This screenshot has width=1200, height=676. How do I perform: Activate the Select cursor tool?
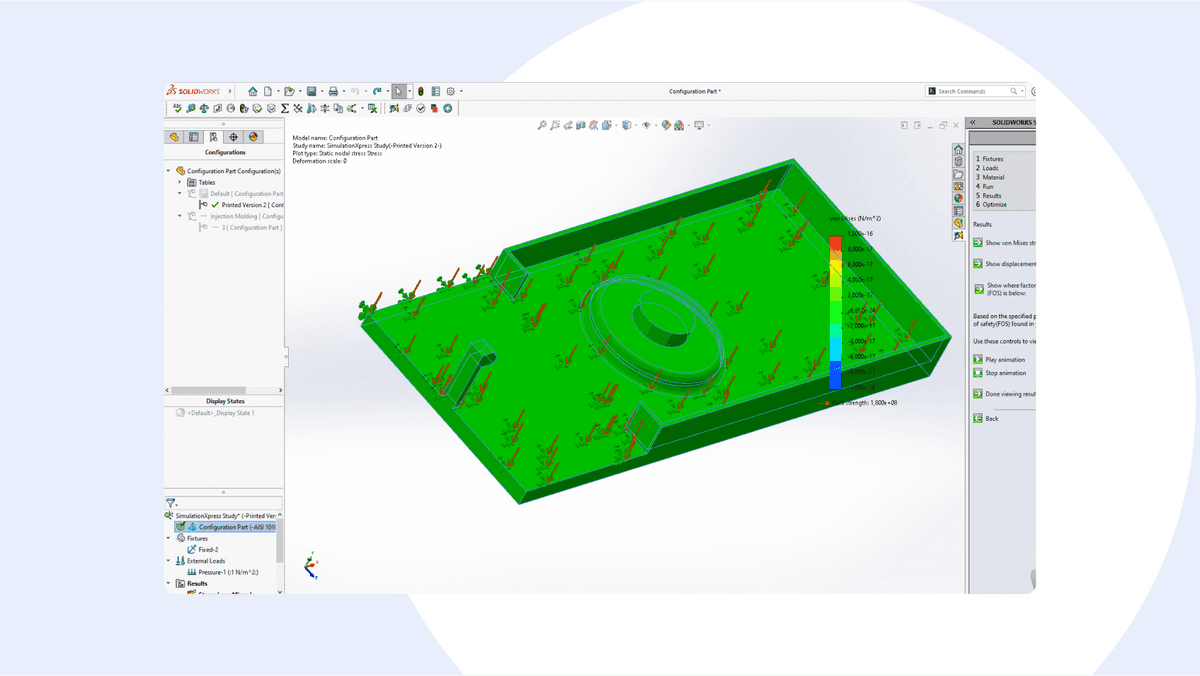click(399, 91)
